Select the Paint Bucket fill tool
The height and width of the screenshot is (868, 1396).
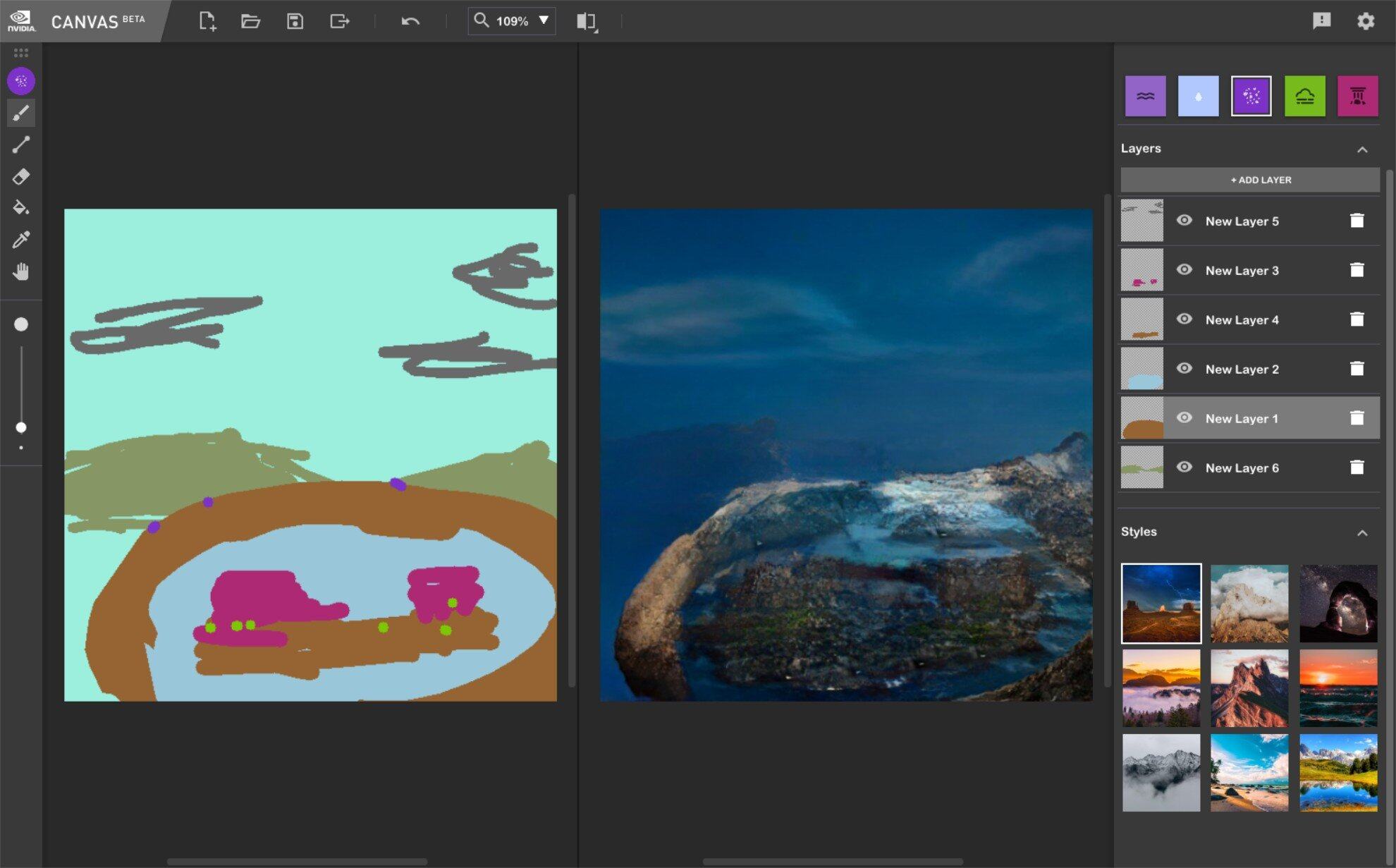point(21,207)
